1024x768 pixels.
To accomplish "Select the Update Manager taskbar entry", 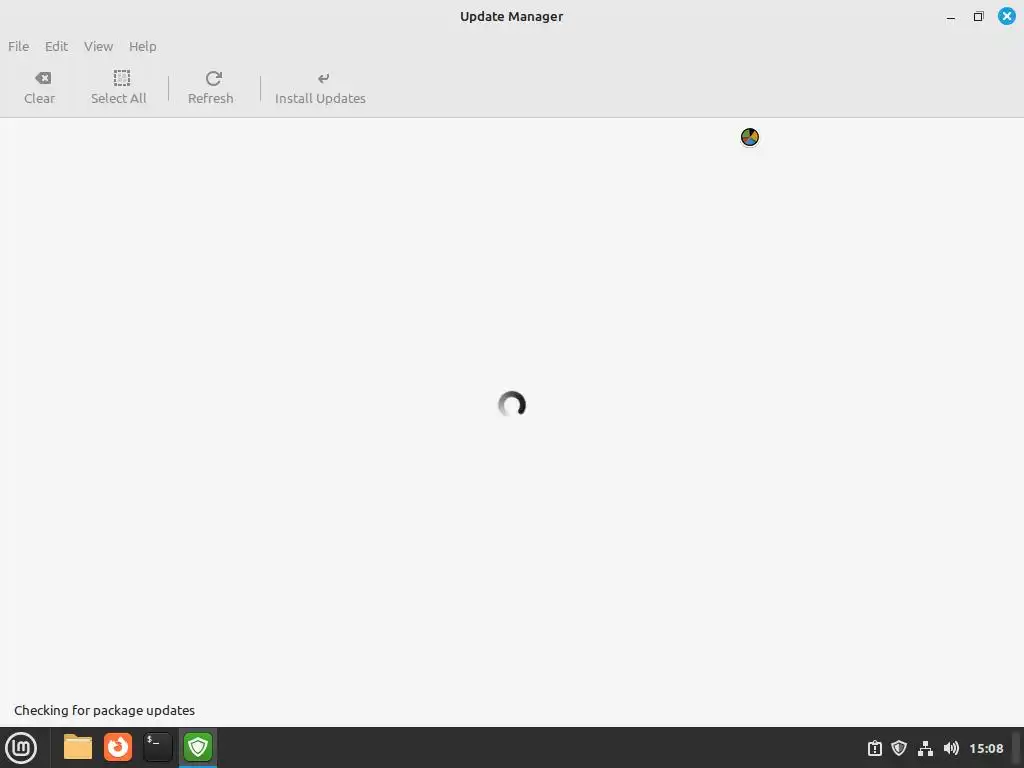I will click(x=198, y=747).
